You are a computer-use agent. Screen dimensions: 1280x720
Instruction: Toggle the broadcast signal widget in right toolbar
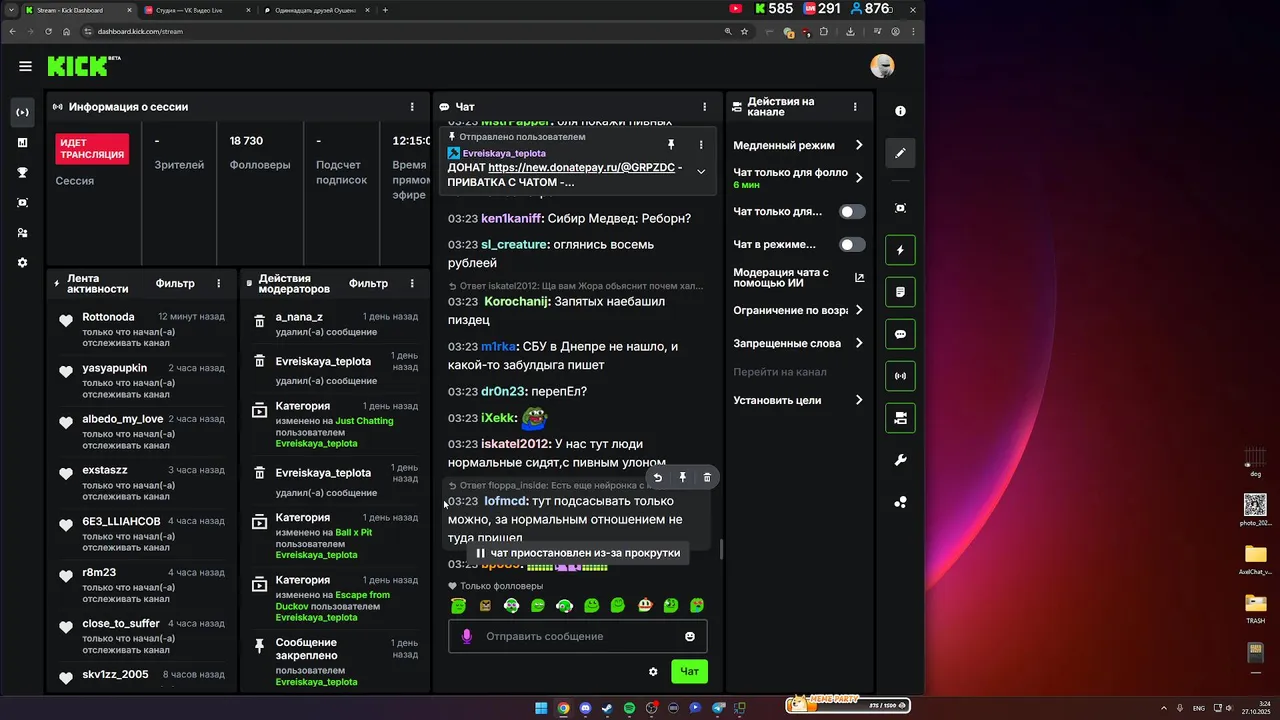[900, 376]
